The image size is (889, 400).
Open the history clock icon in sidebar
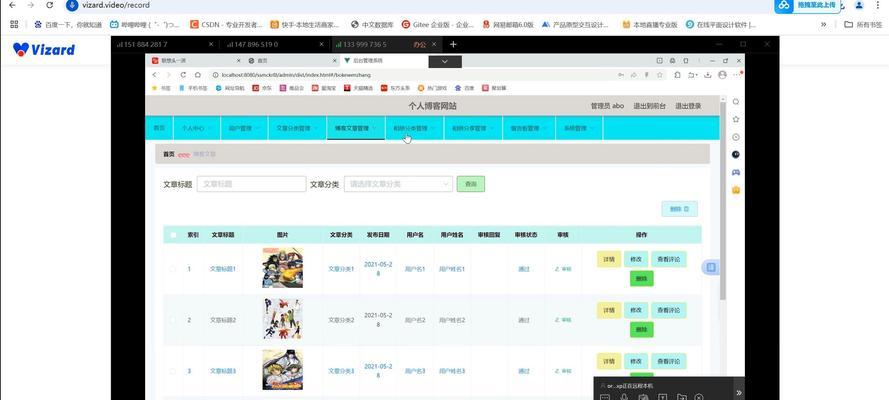(736, 137)
